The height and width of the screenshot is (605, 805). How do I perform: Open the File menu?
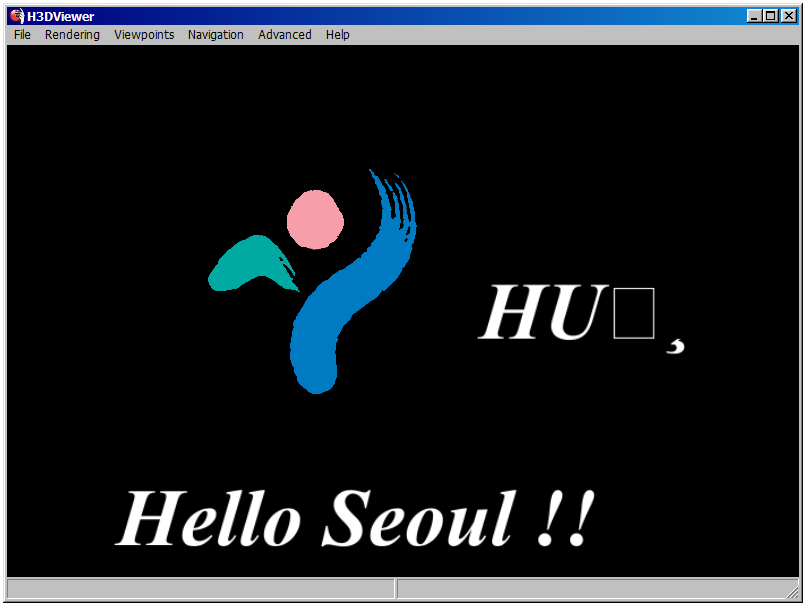[x=22, y=34]
